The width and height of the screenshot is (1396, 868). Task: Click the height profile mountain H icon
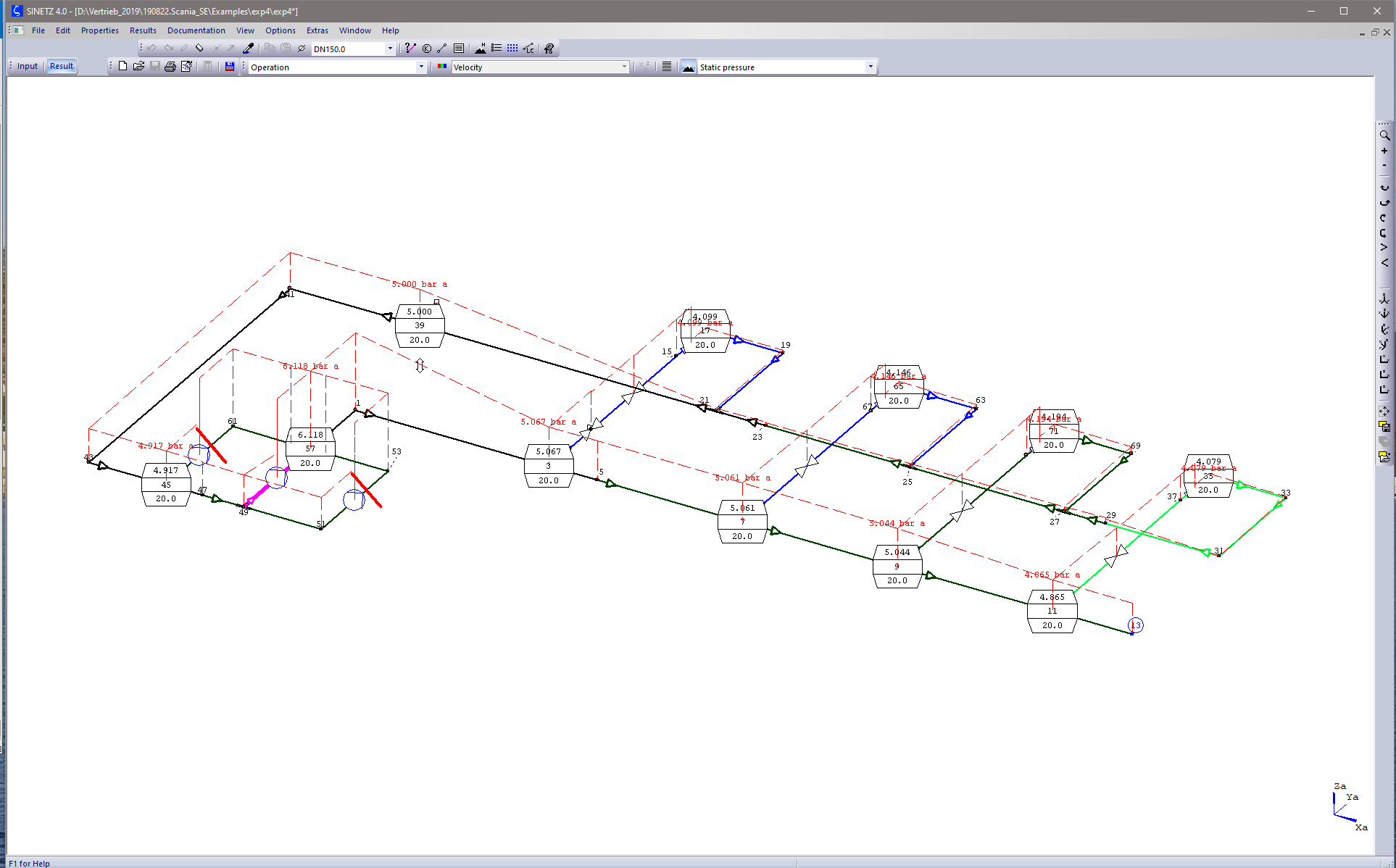[480, 49]
